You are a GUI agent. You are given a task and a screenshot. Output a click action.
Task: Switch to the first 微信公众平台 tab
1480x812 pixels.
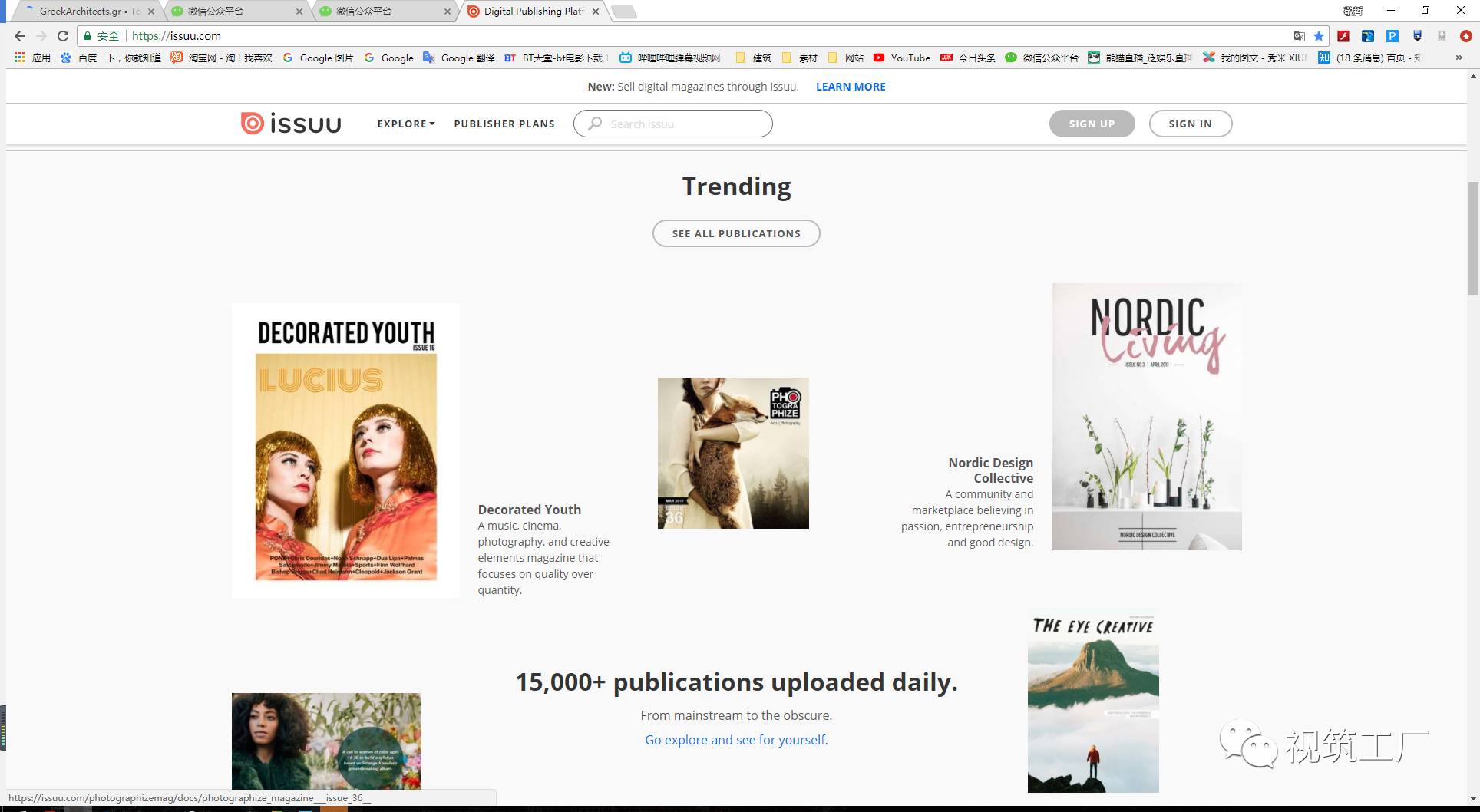pos(236,12)
